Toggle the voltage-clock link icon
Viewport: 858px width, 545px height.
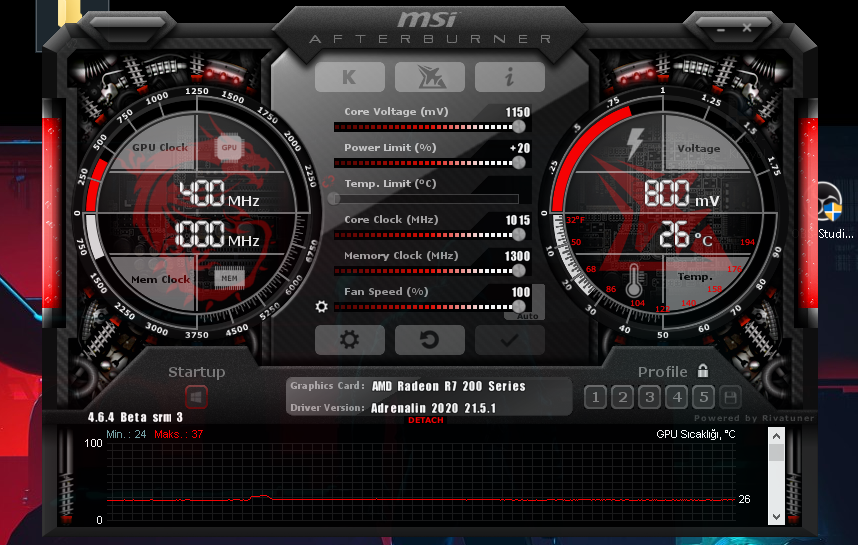click(x=328, y=182)
